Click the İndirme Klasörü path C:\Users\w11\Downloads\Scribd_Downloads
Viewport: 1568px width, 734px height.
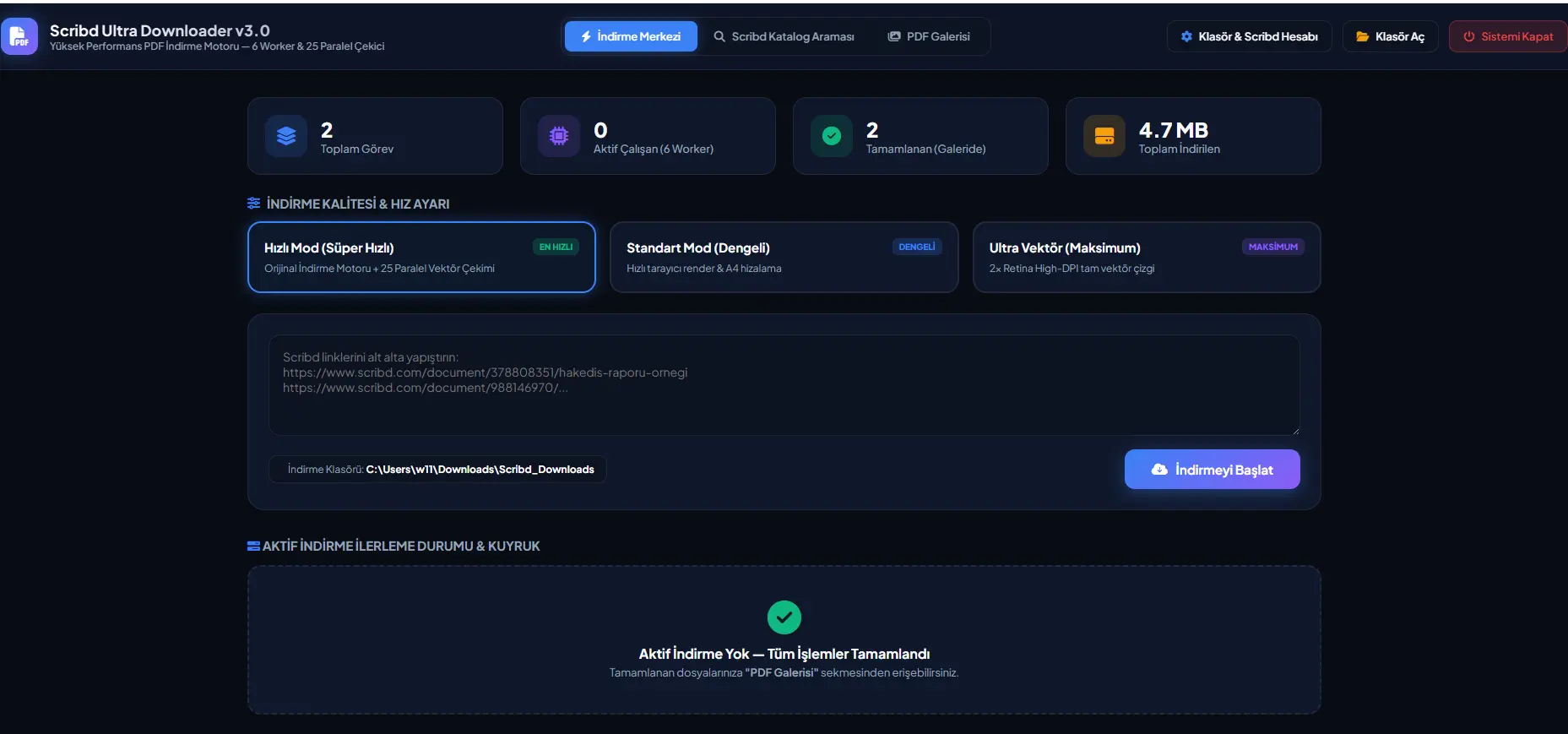point(480,470)
